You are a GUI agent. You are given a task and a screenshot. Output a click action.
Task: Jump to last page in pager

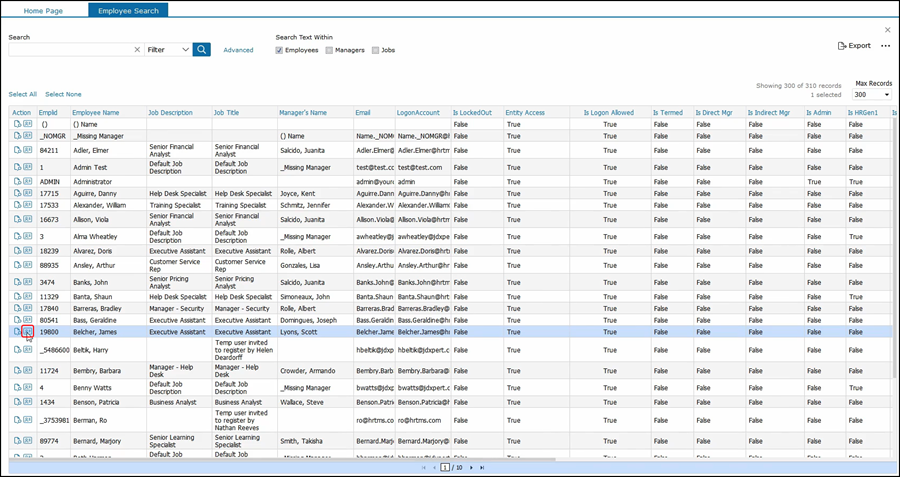click(x=482, y=467)
